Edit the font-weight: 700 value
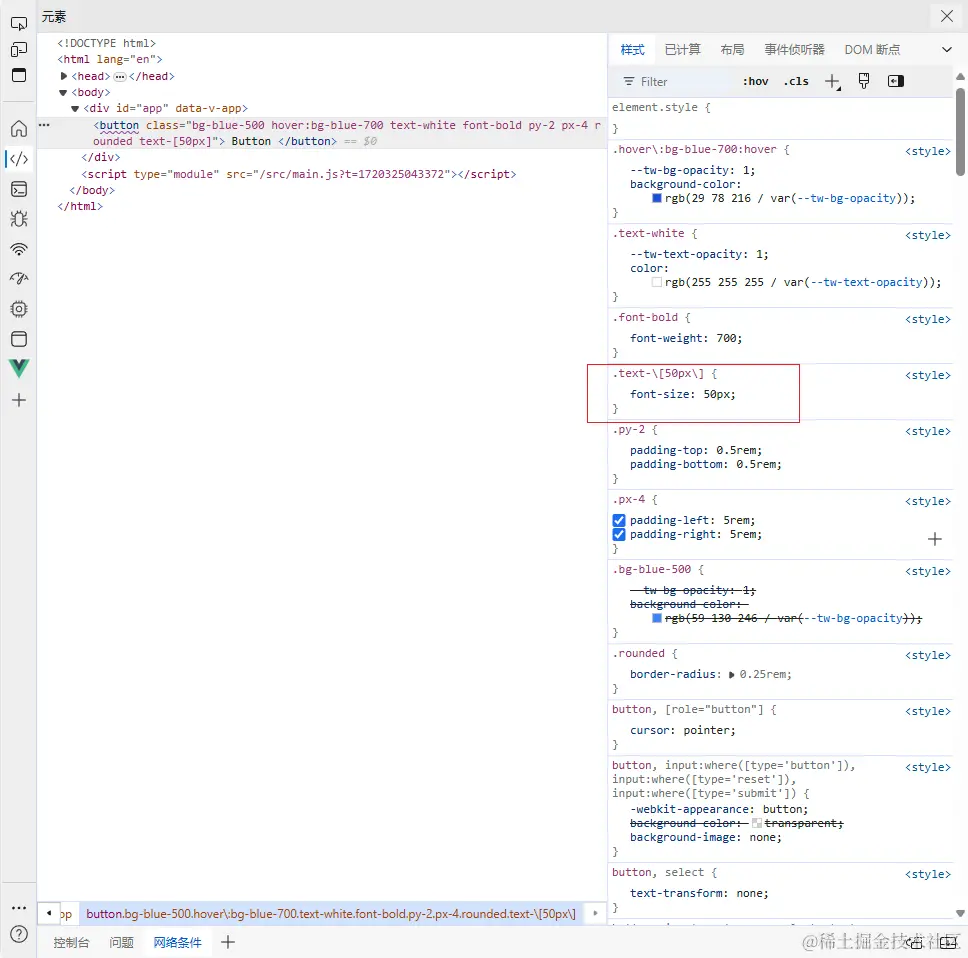The height and width of the screenshot is (958, 968). [x=728, y=338]
